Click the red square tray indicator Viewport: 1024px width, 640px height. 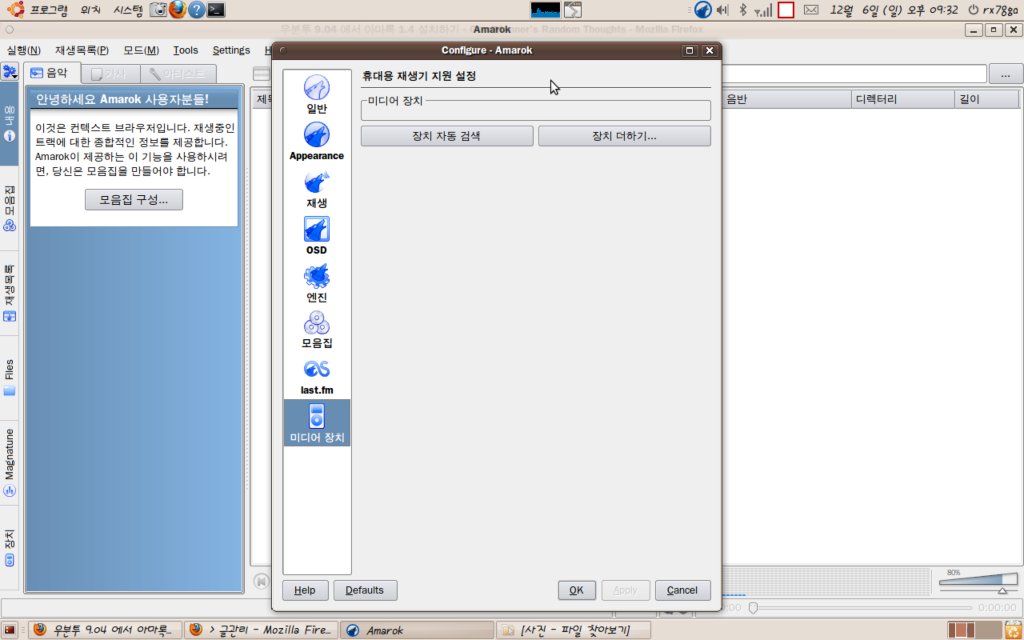(786, 10)
